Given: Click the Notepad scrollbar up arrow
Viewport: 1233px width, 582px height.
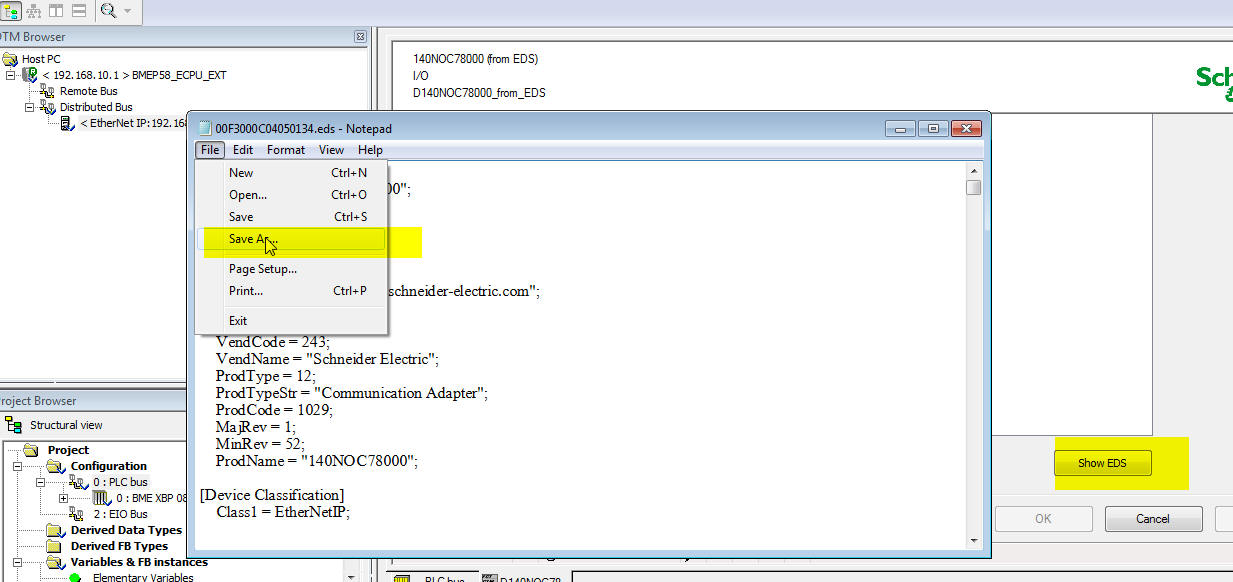Looking at the screenshot, I should [973, 170].
